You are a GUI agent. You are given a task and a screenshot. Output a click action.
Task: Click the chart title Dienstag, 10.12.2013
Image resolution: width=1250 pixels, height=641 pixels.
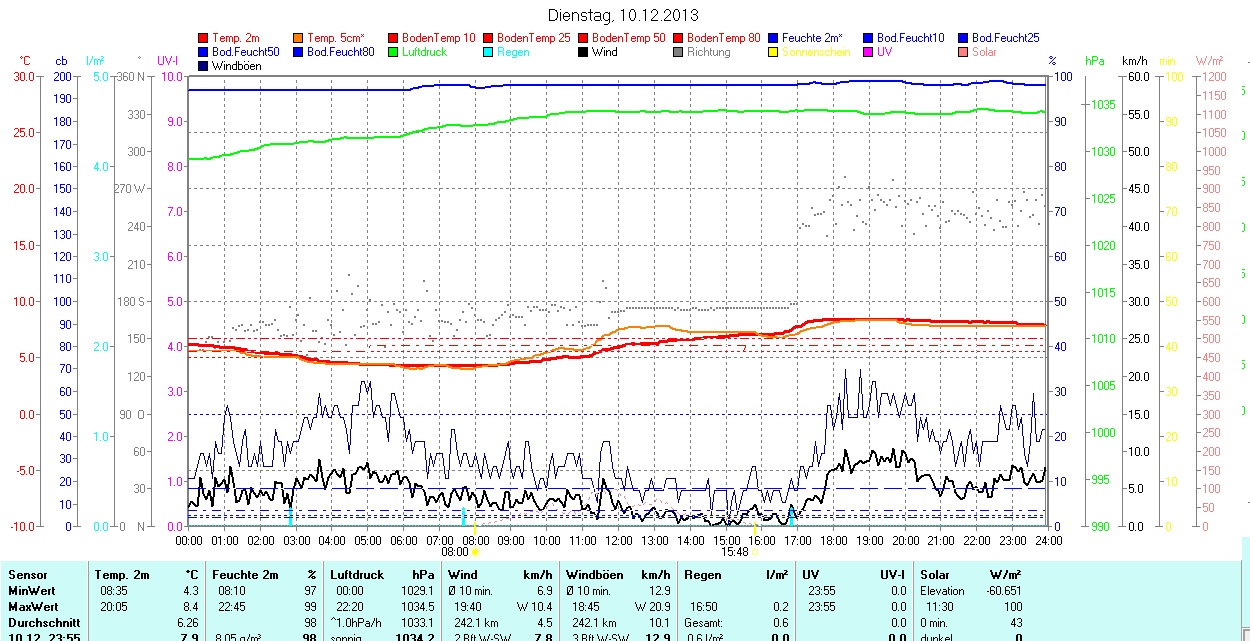(624, 15)
